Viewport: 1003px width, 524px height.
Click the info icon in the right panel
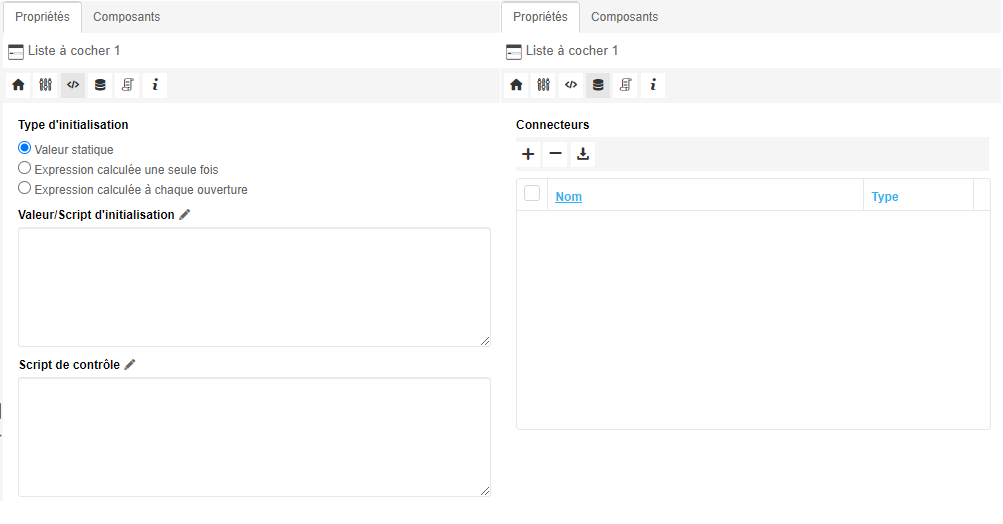pos(652,85)
